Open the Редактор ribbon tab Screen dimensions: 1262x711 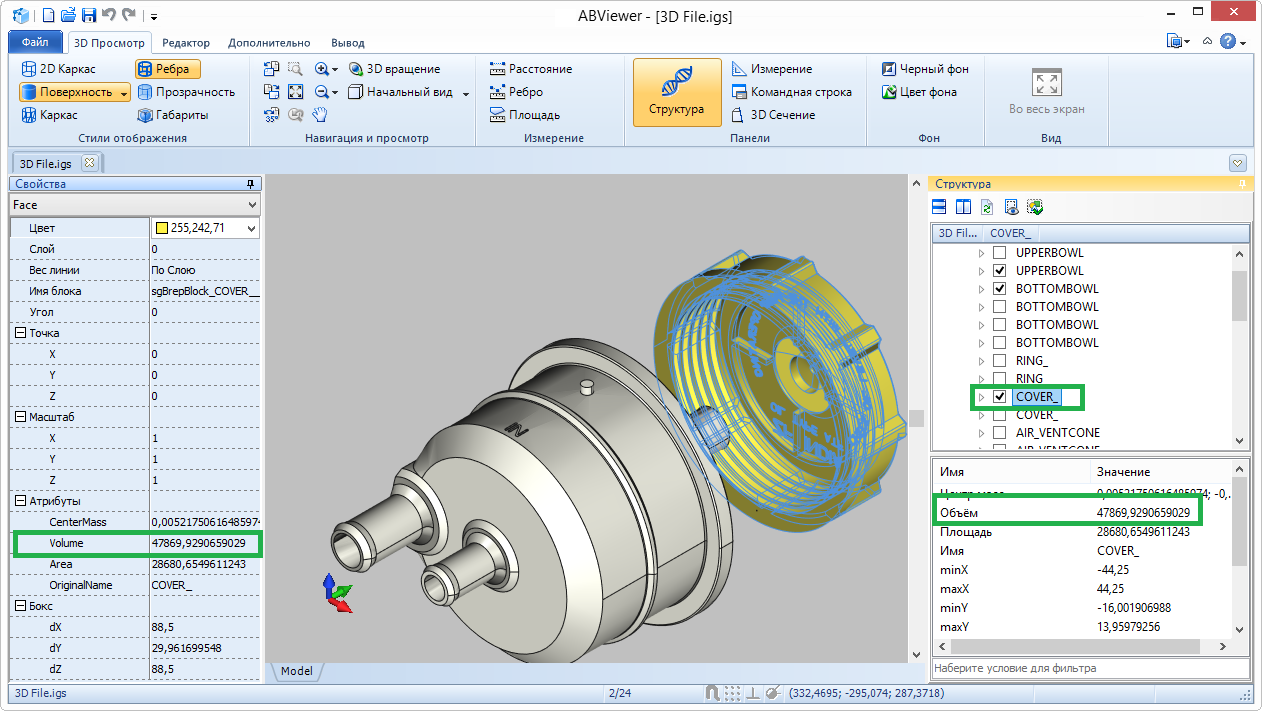tap(186, 43)
